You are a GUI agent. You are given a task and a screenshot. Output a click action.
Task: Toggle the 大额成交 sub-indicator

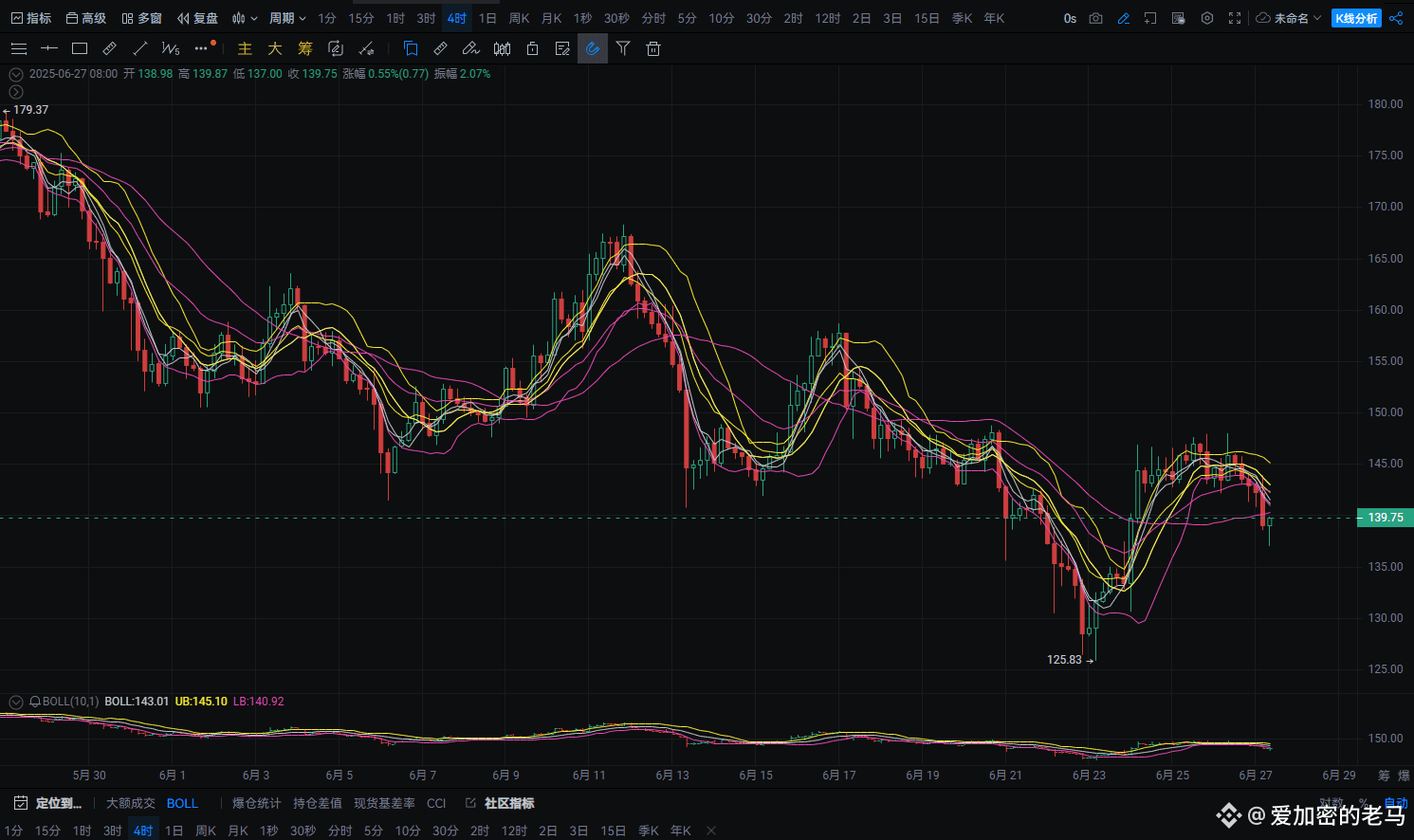131,803
